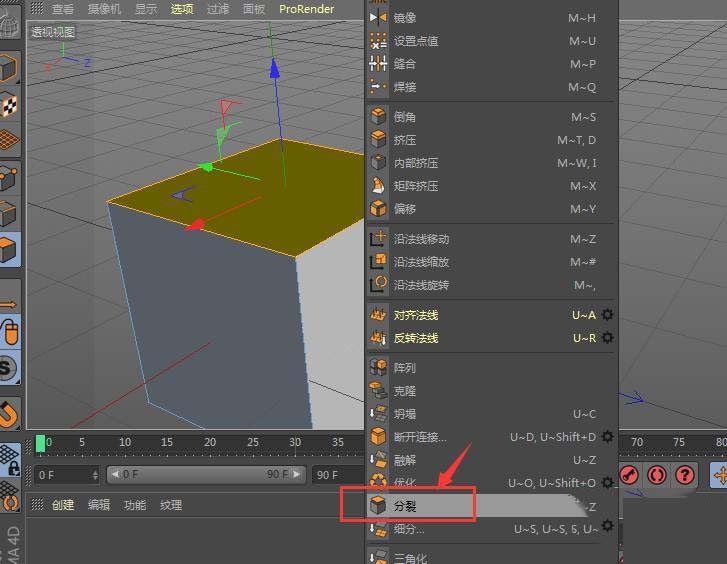This screenshot has height=564, width=727.
Task: Click 沿法线缩放 scale along normal icon
Action: (378, 262)
